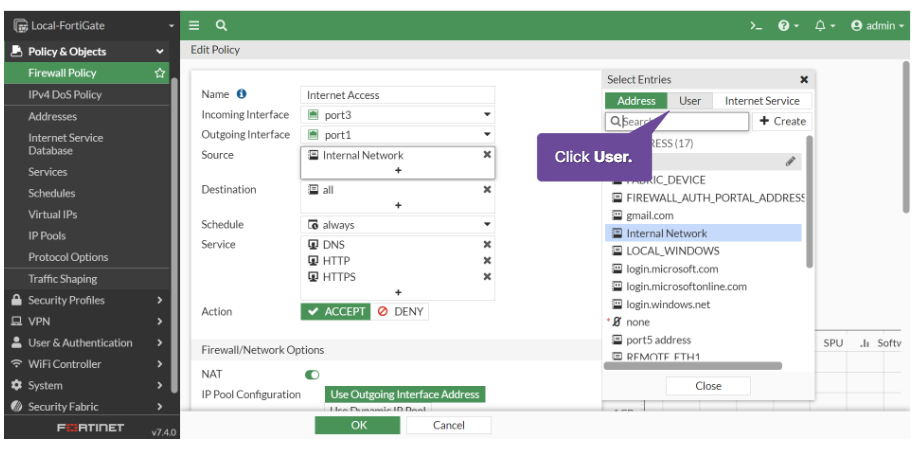
Task: Click the search magnifier in top bar
Action: 221,26
